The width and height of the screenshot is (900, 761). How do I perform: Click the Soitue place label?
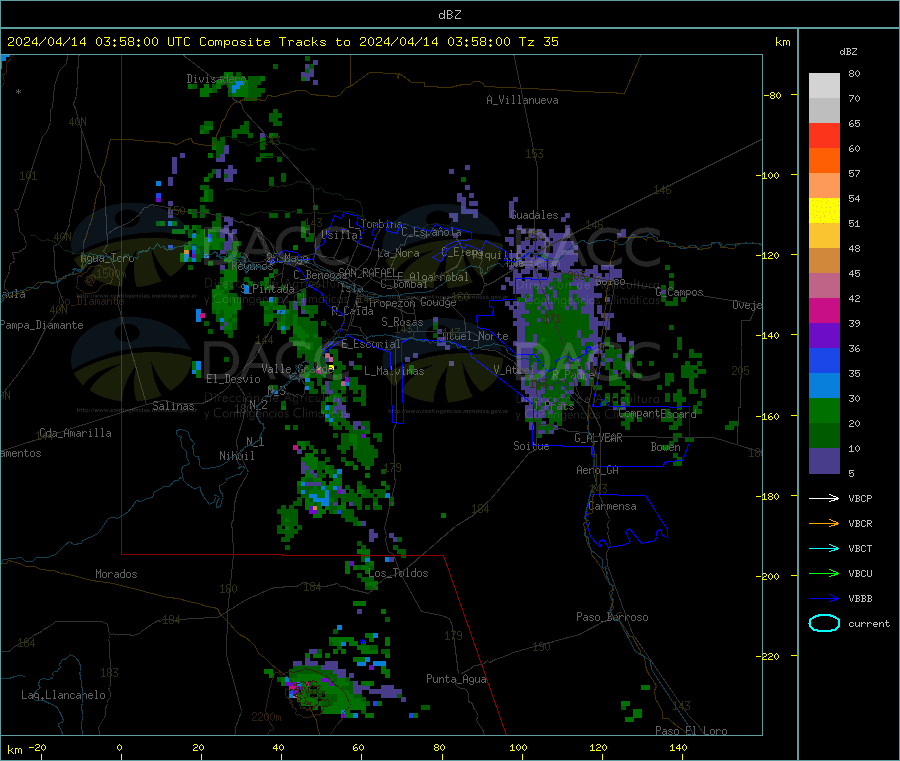tap(531, 446)
